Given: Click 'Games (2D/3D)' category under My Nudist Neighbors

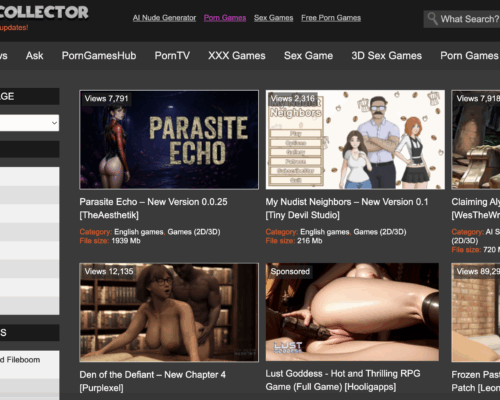Looking at the screenshot, I should click(x=380, y=232).
